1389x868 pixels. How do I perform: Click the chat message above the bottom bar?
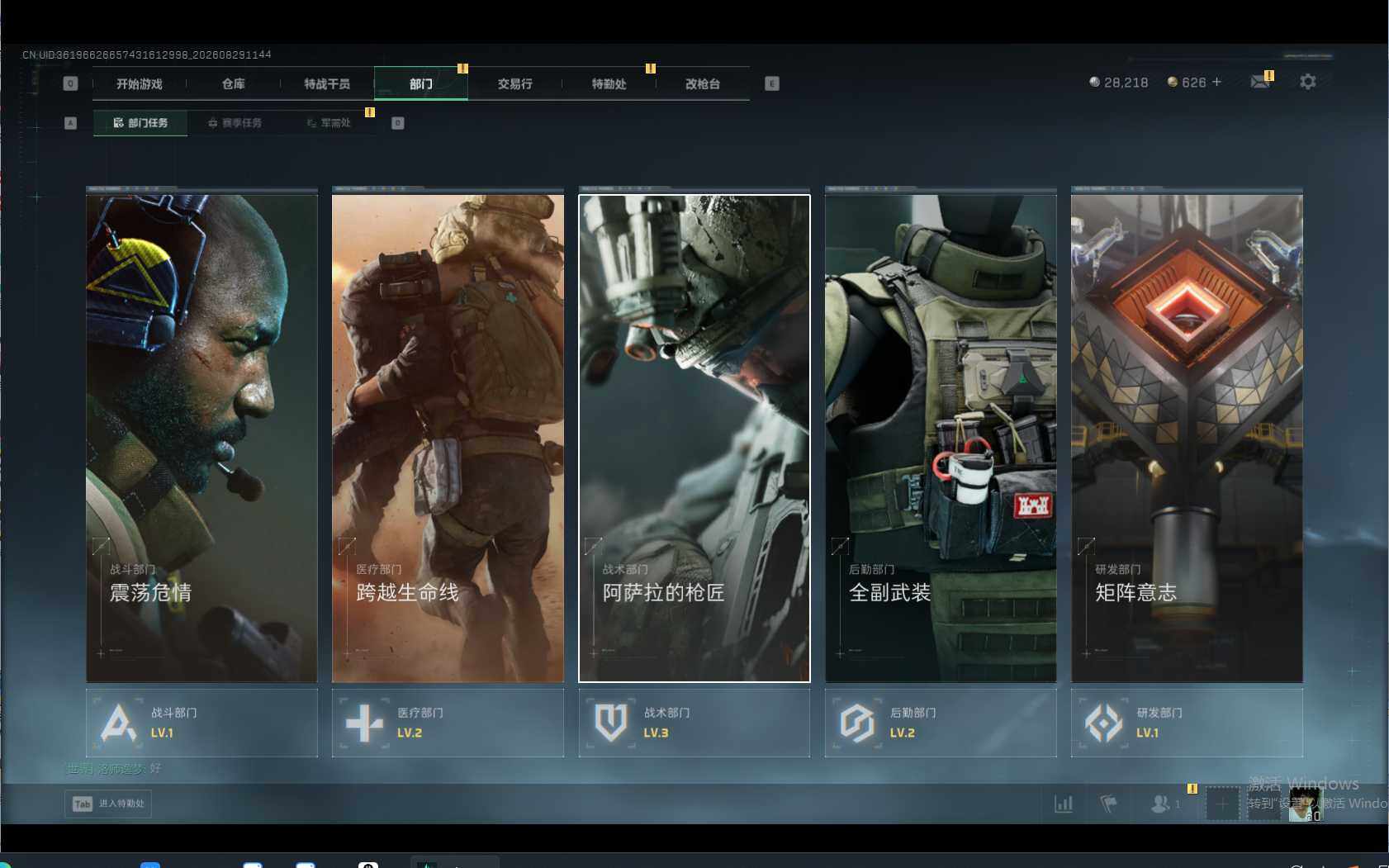[x=114, y=769]
